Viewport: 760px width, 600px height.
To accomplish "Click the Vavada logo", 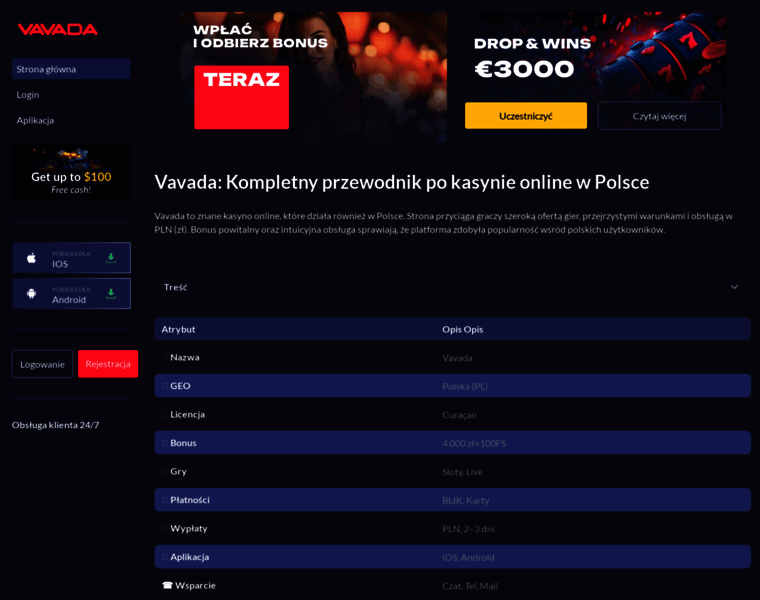I will (58, 30).
